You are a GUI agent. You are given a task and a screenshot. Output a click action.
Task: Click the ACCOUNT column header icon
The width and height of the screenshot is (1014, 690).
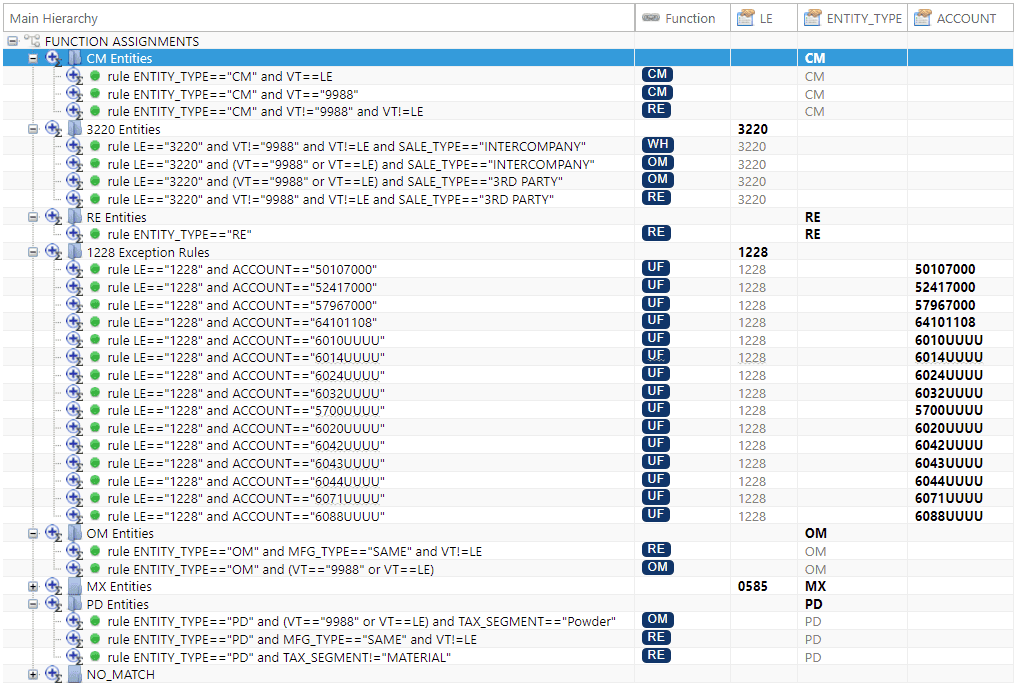tap(922, 18)
